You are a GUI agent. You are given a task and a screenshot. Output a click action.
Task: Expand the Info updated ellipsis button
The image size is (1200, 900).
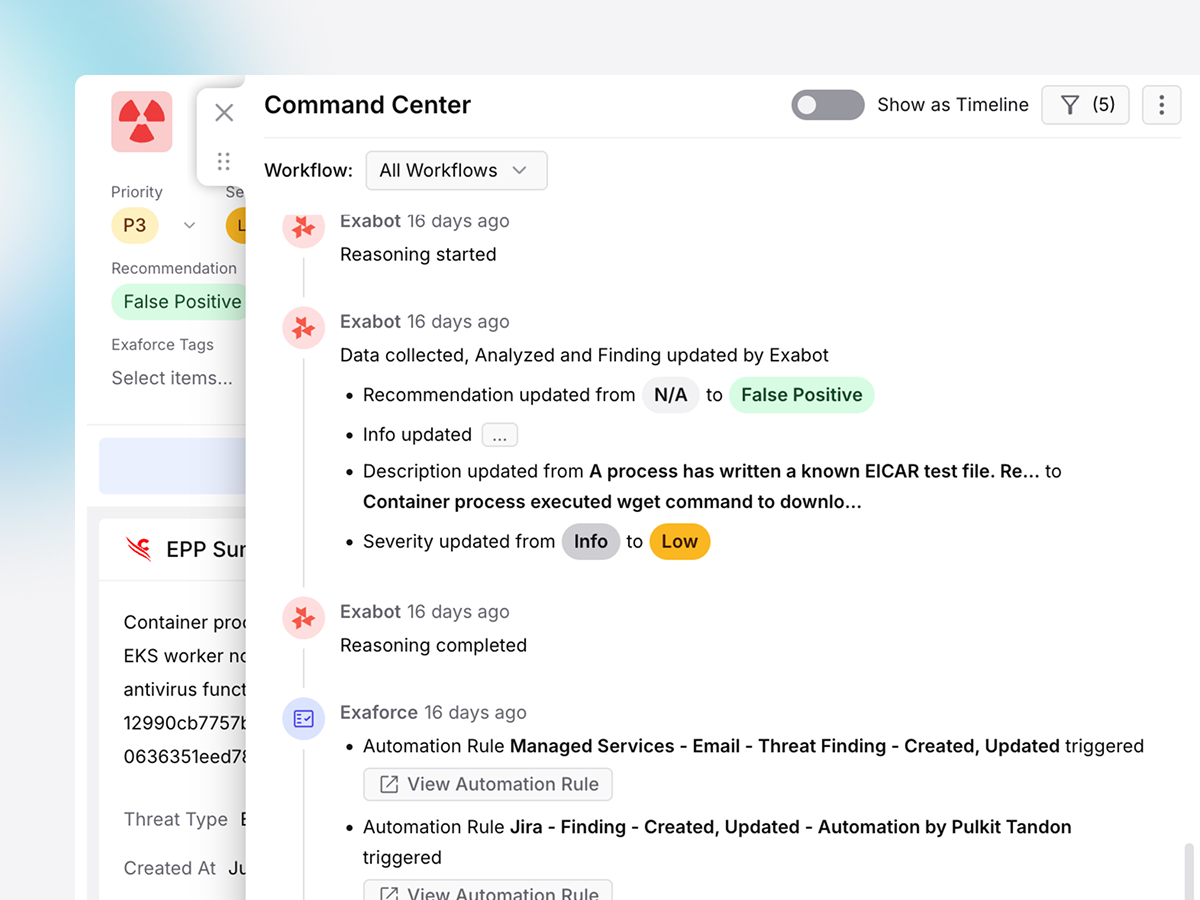[499, 435]
